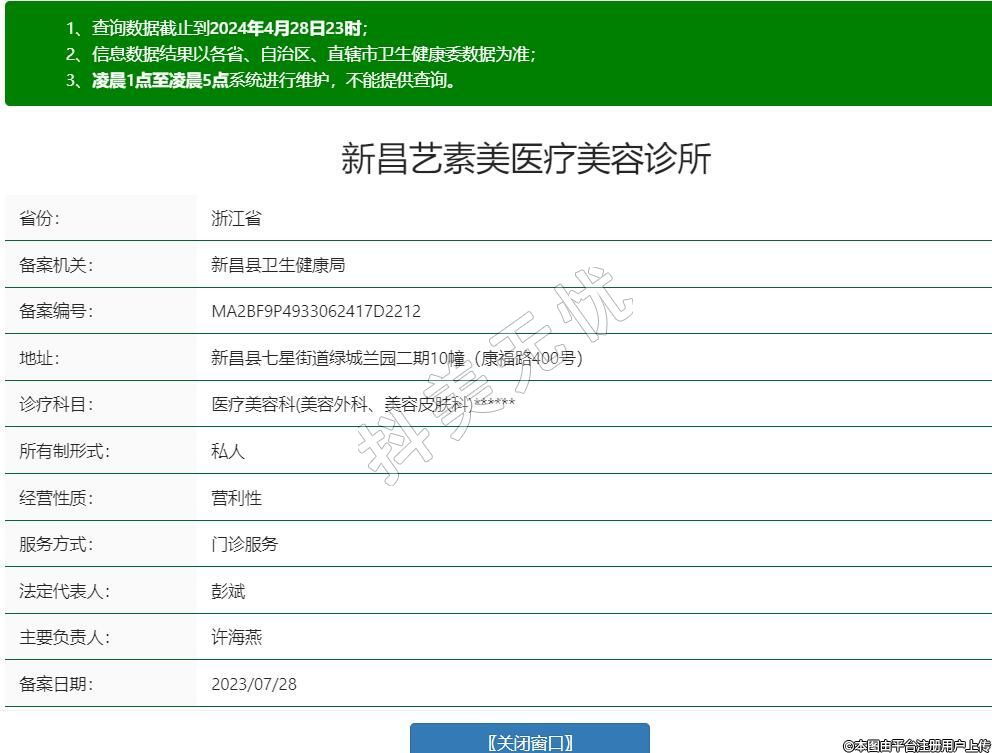Click the 备案日期 row label
The image size is (992, 753).
click(x=56, y=684)
